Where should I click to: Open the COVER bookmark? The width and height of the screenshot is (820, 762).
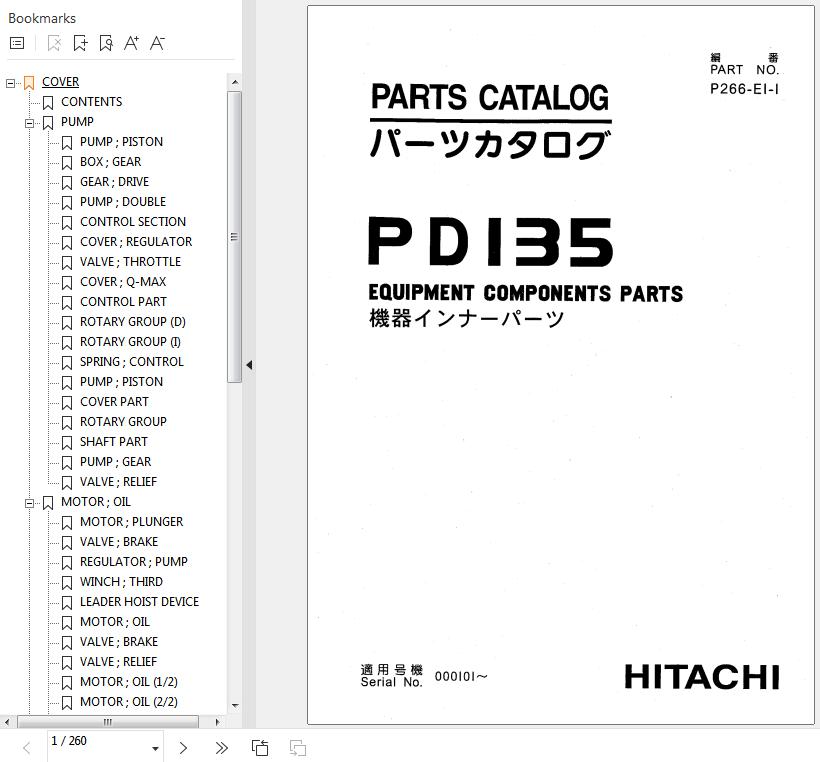[x=61, y=82]
